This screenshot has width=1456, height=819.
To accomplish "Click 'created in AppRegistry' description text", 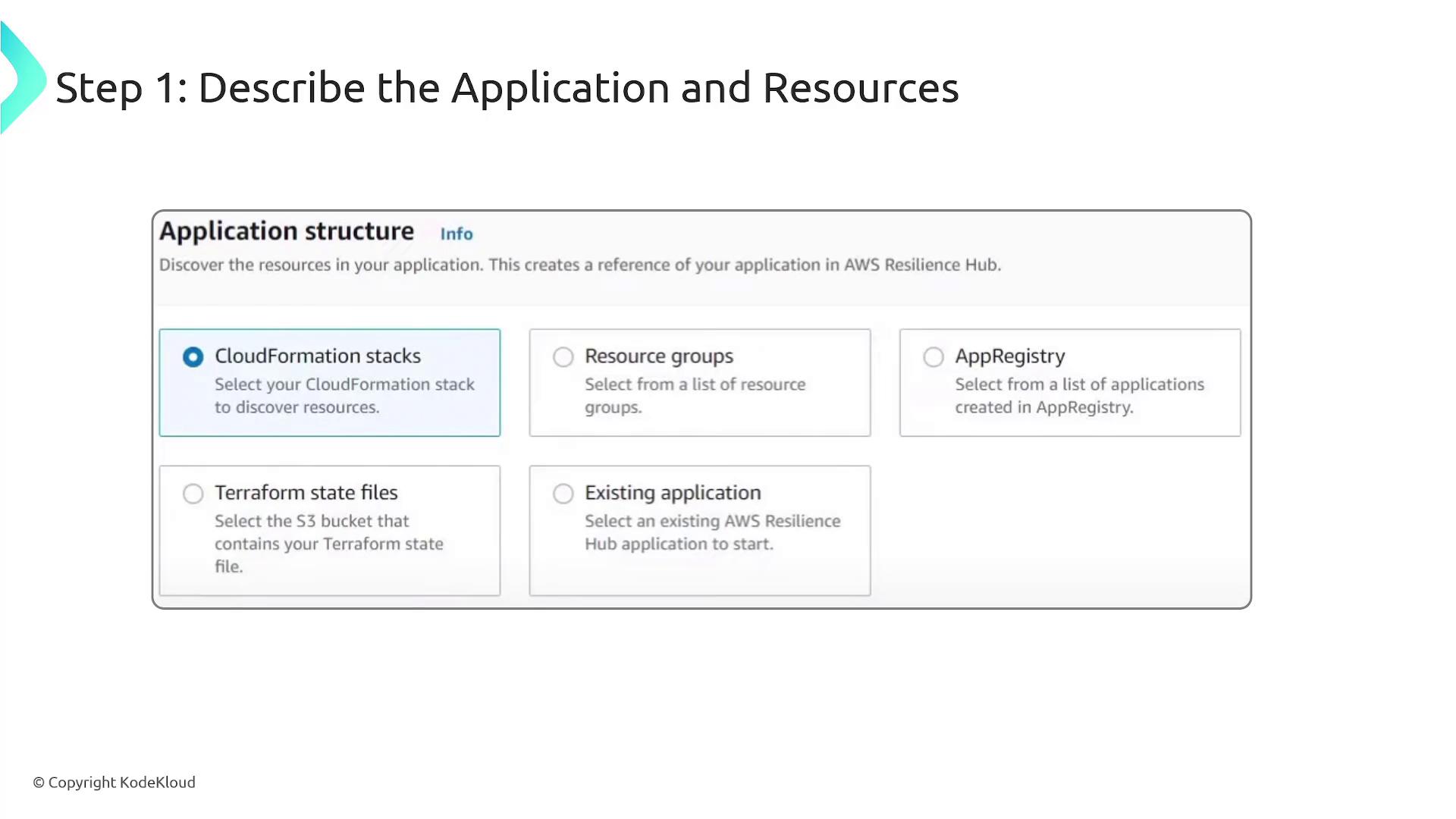I will [x=1043, y=407].
